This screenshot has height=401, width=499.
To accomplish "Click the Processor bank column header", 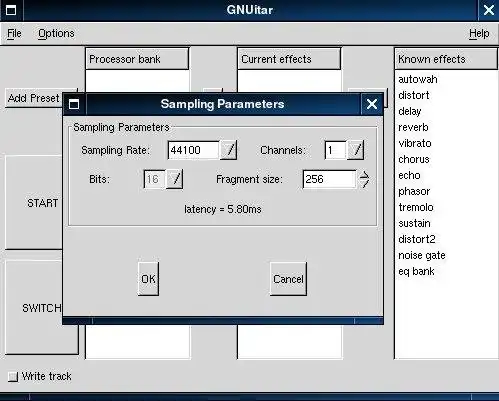I will tap(137, 59).
